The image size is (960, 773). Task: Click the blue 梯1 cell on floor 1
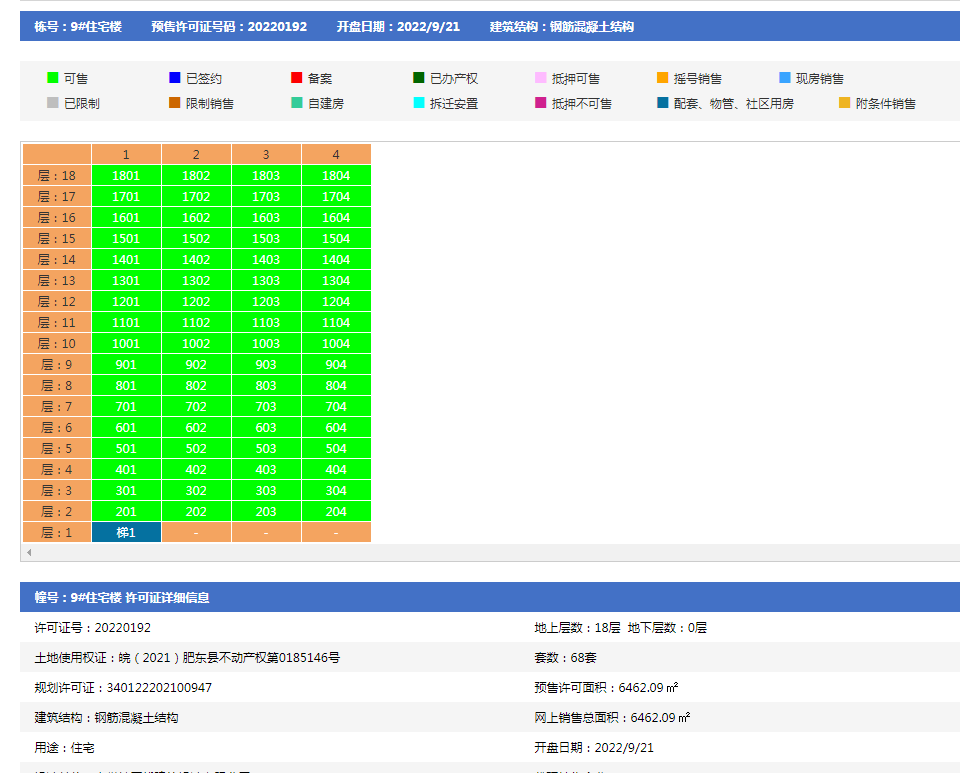126,532
